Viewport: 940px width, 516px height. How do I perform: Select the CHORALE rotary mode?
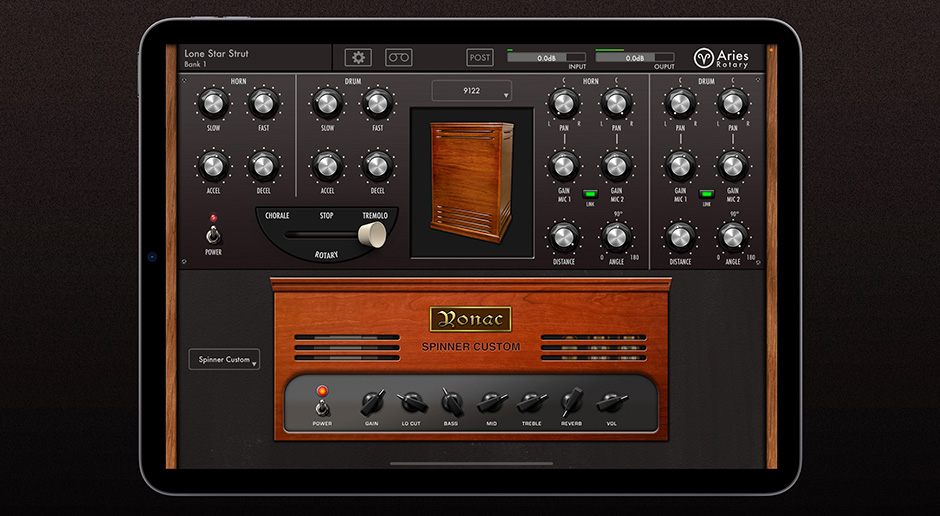pos(277,215)
